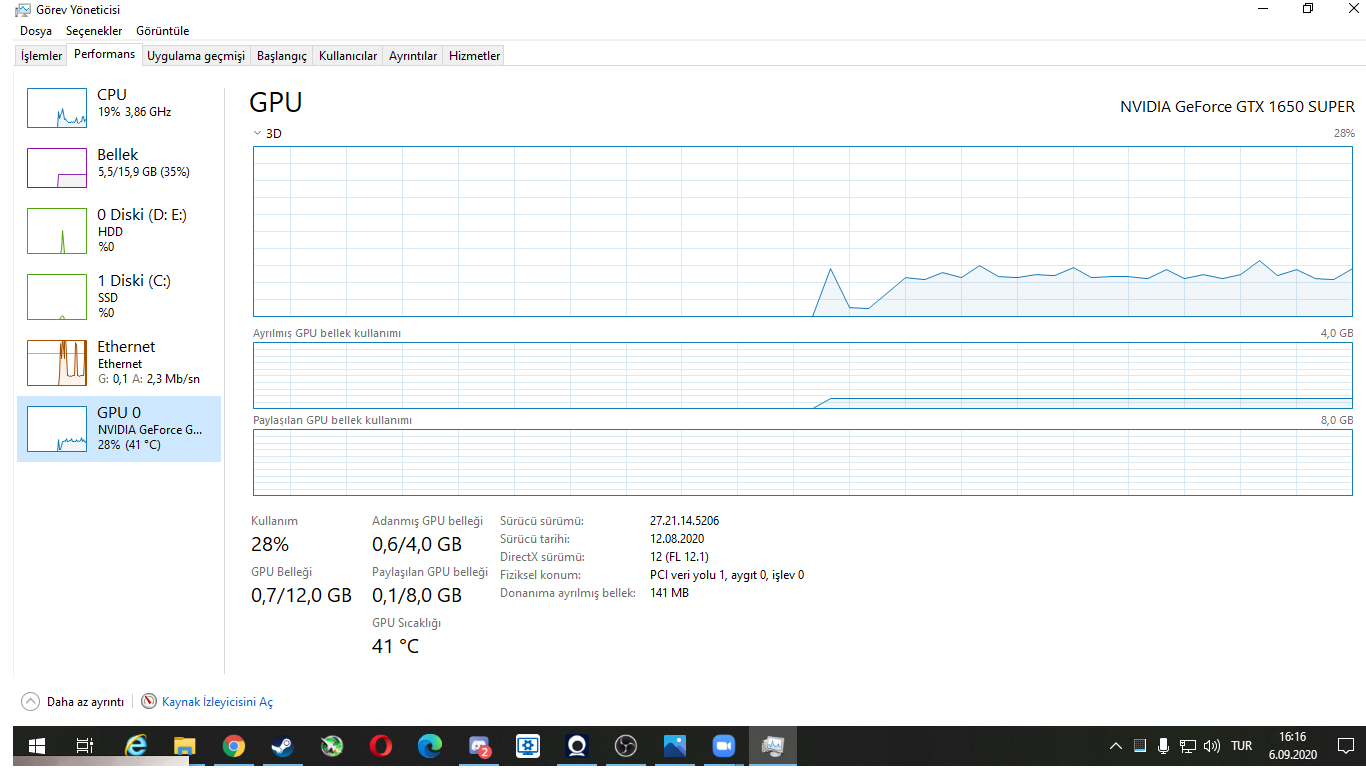1366x768 pixels.
Task: Click the 141 MB reserved memory value
Action: [669, 593]
